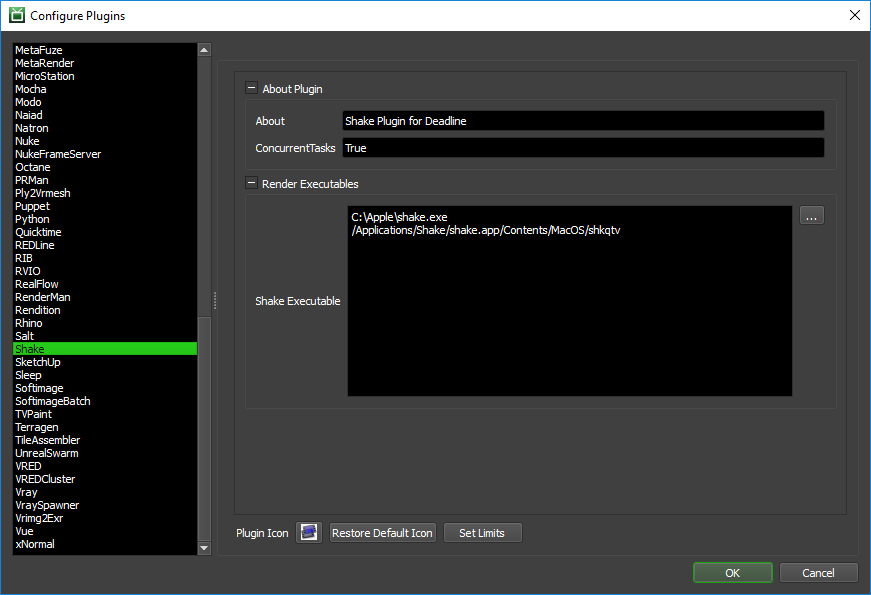Click the Shake Executable paths text area
The width and height of the screenshot is (871, 595).
(x=570, y=300)
